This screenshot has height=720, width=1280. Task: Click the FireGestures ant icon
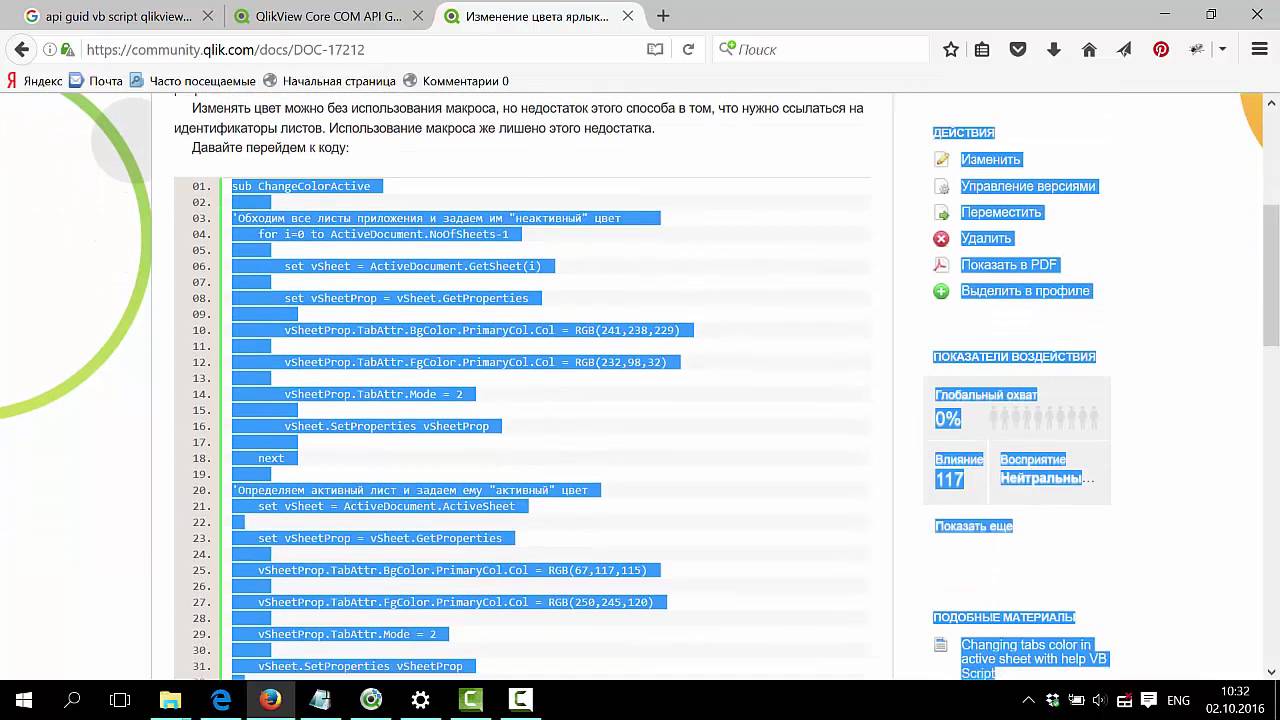click(x=1198, y=49)
